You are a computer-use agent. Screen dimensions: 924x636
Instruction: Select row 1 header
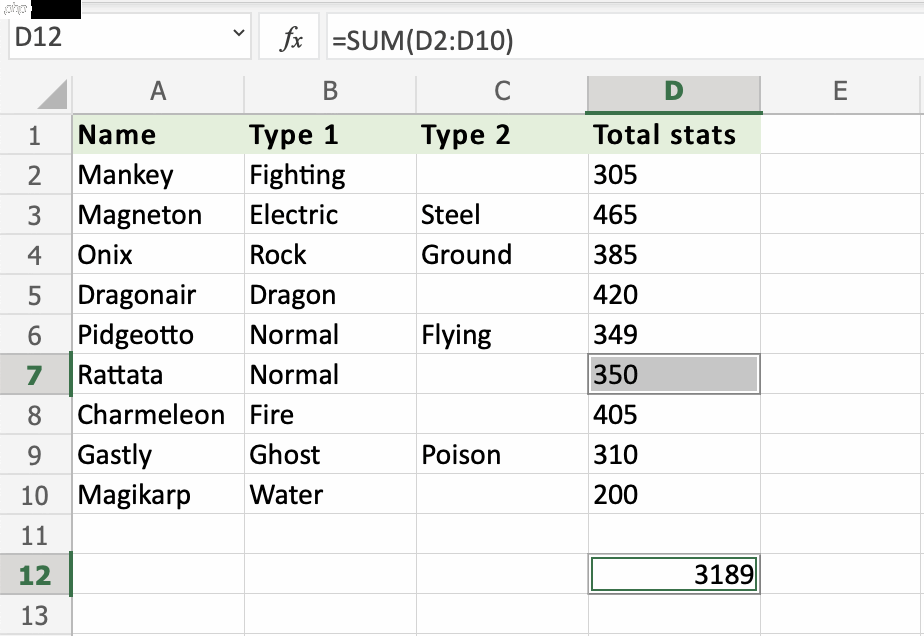click(x=35, y=135)
